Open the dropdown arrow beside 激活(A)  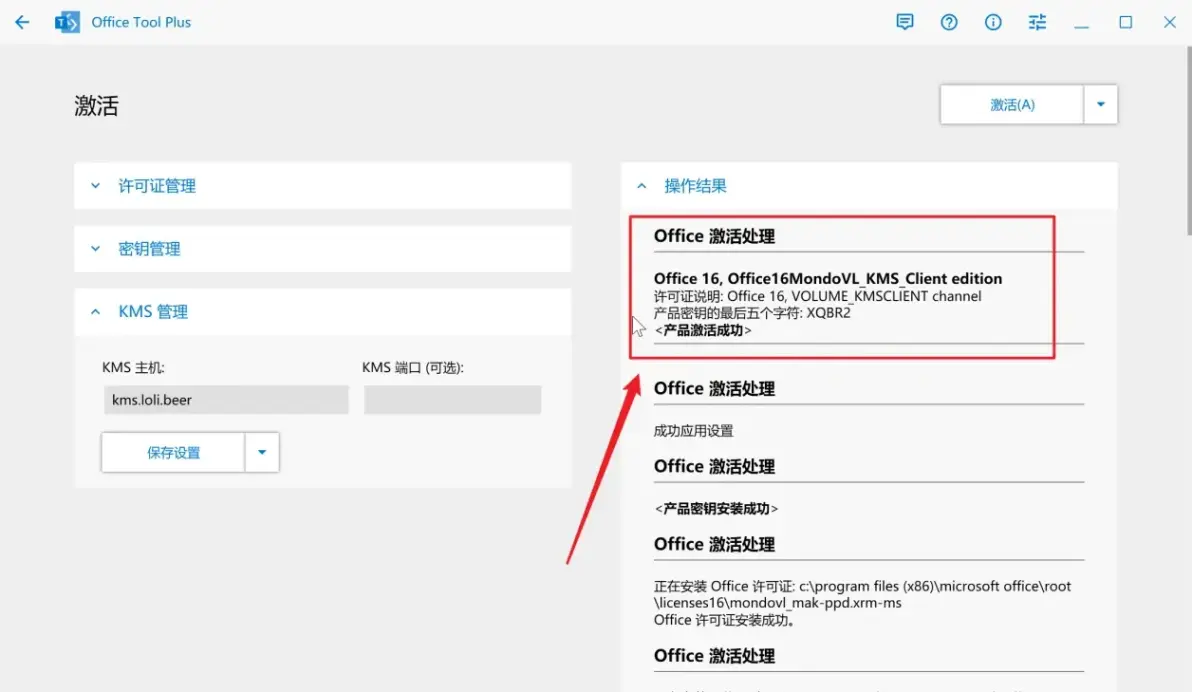point(1100,104)
